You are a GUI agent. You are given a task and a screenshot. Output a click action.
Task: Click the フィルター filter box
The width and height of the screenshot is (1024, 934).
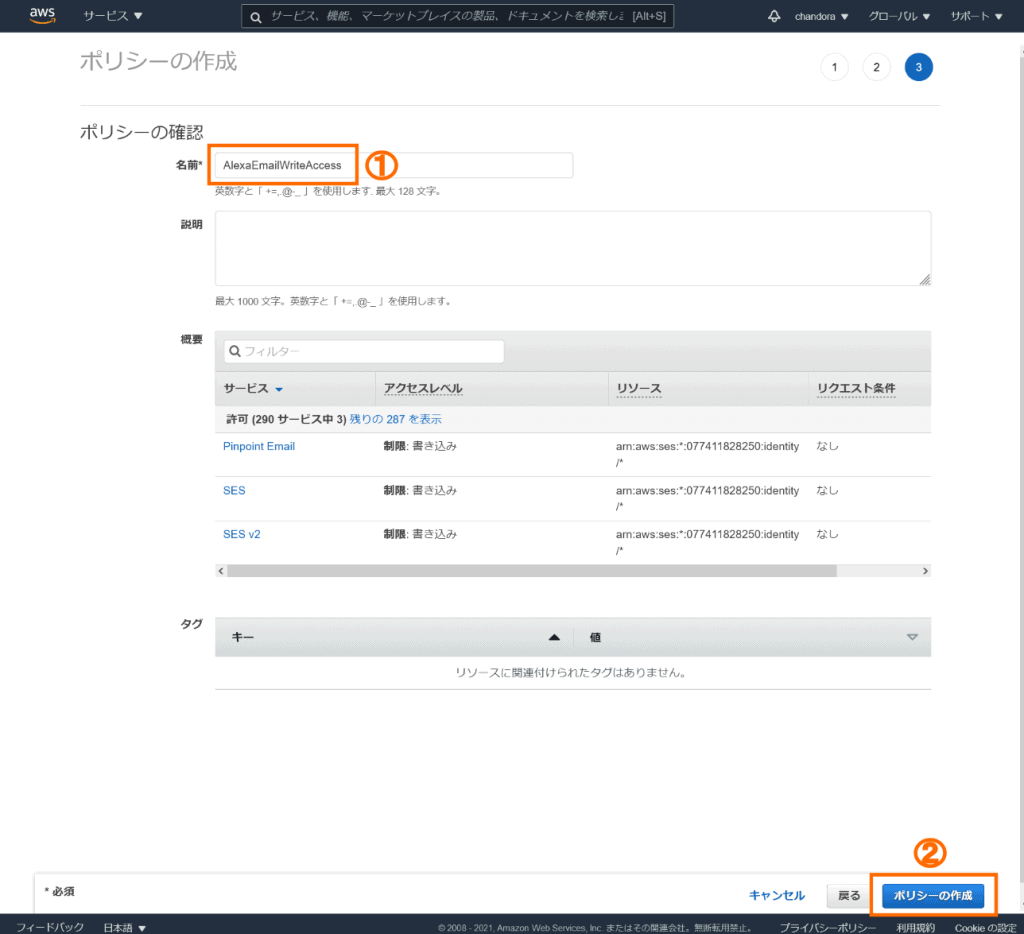pyautogui.click(x=364, y=351)
